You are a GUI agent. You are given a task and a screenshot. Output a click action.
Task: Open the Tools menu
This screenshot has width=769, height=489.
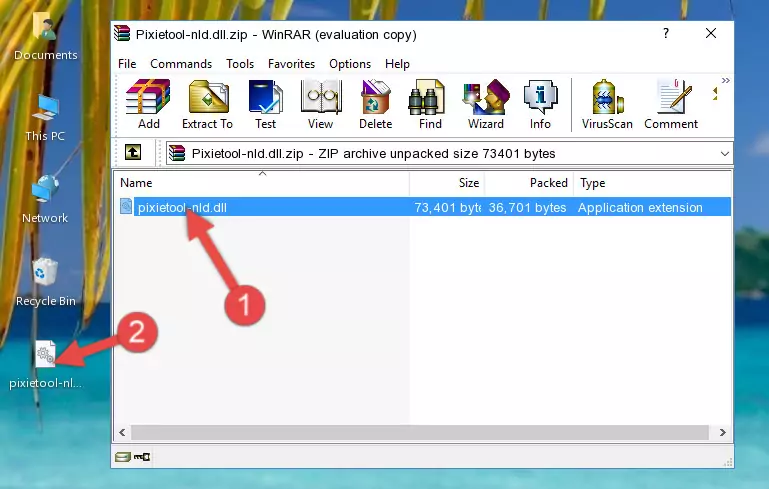(240, 64)
